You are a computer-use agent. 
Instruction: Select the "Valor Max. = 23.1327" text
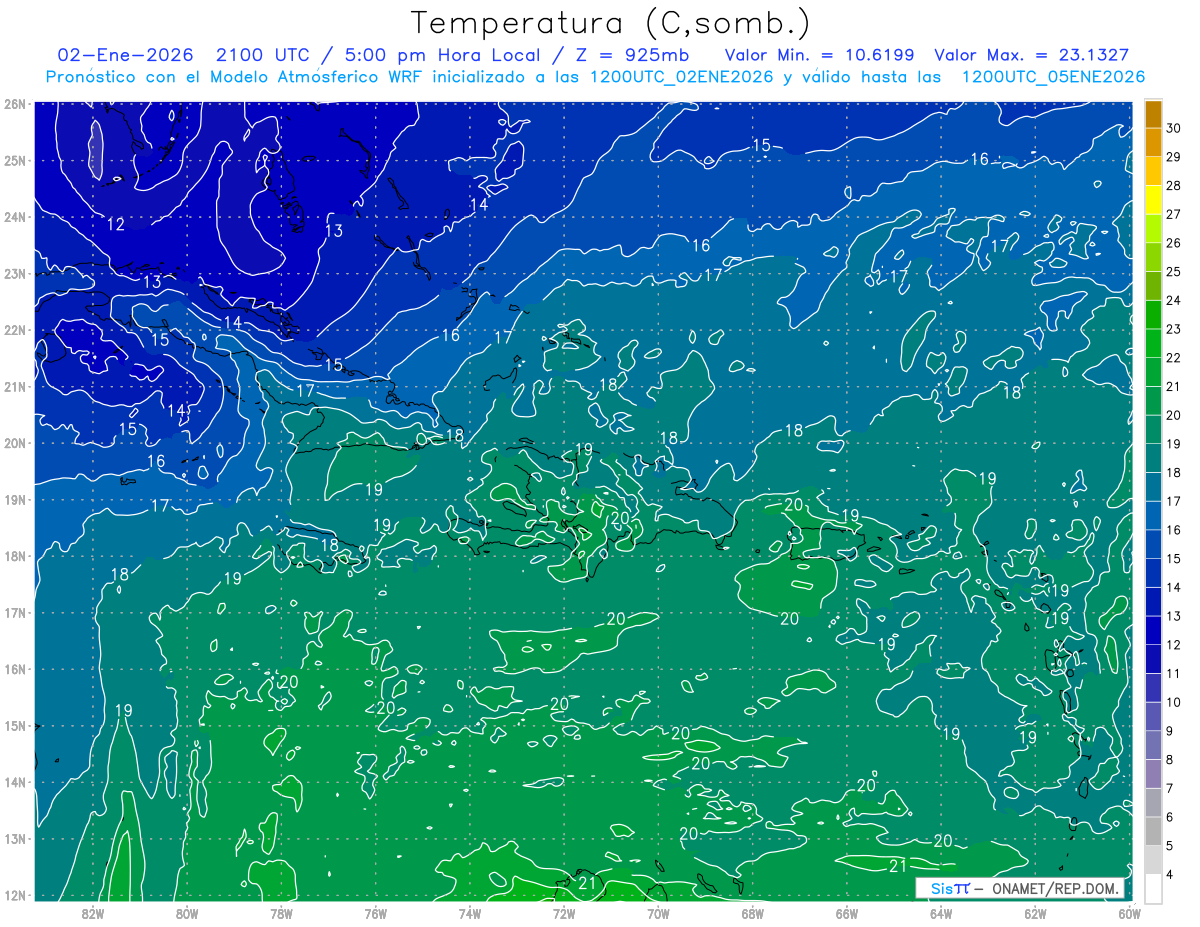pyautogui.click(x=1031, y=55)
